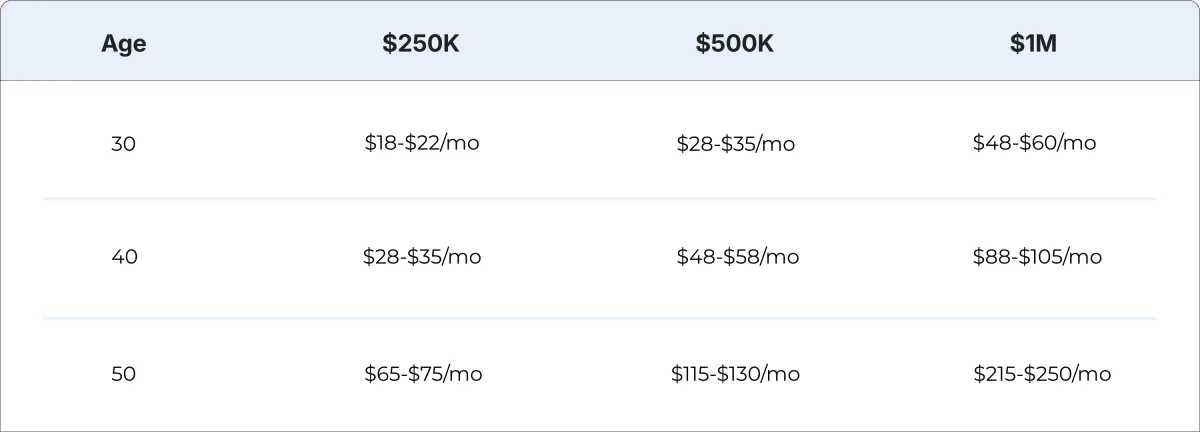Click the age 50 row label
The image size is (1200, 432).
pos(124,374)
